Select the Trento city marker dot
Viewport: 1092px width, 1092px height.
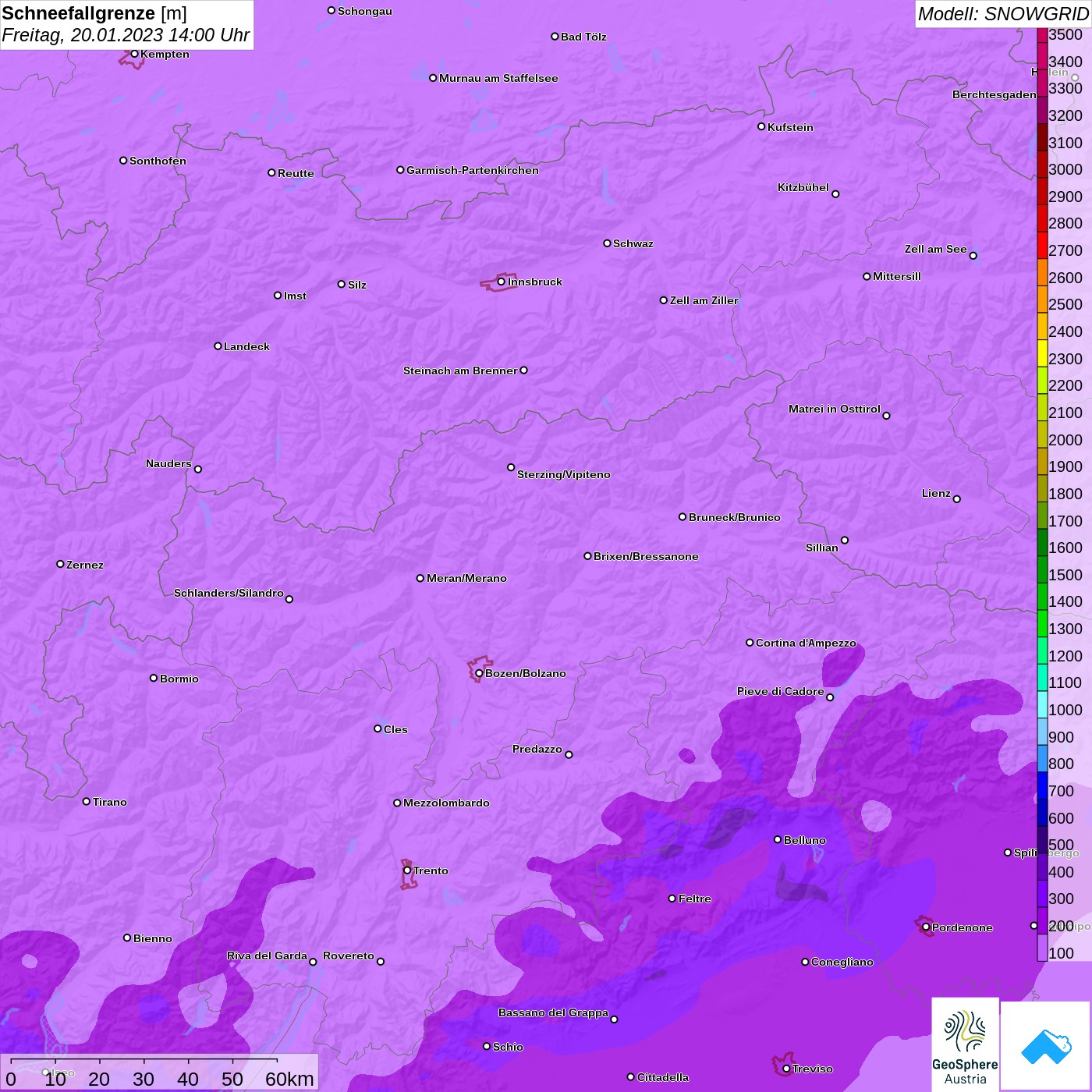click(x=407, y=870)
